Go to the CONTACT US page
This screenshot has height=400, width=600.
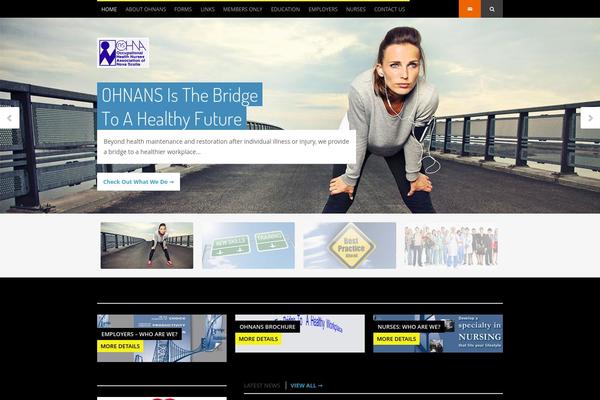click(x=390, y=9)
